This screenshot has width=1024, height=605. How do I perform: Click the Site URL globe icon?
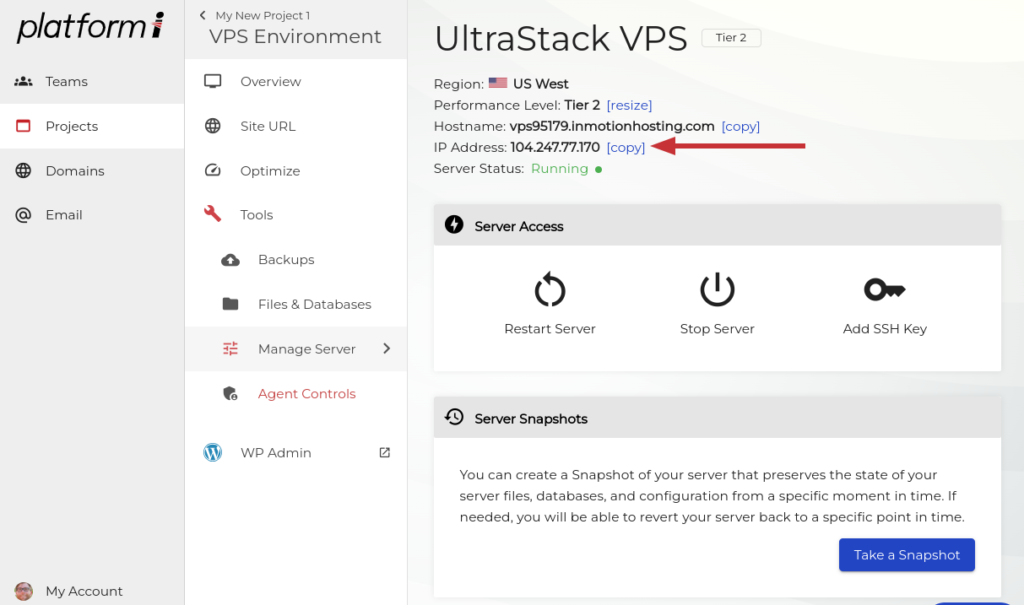point(212,126)
